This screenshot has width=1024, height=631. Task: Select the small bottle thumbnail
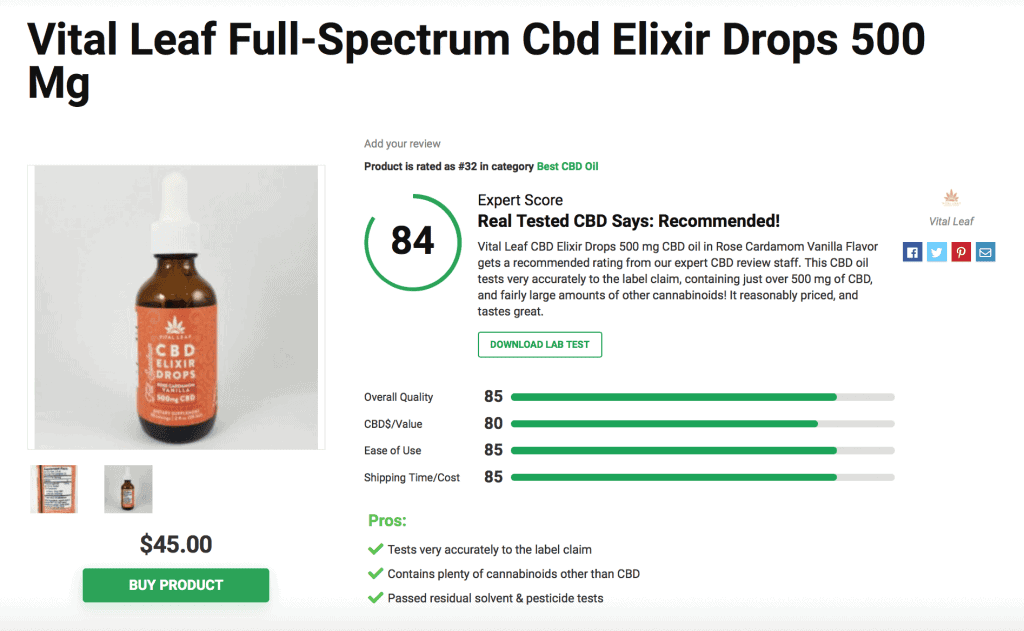128,489
